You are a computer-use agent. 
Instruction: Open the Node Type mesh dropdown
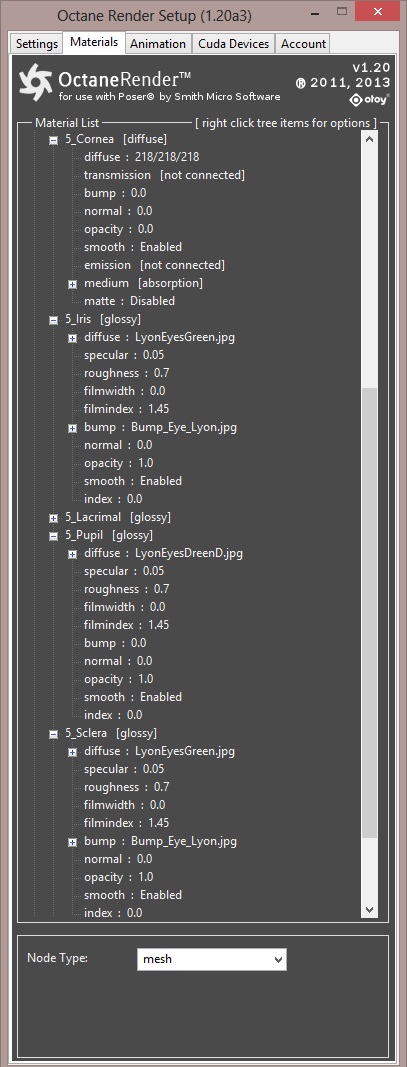(x=212, y=959)
